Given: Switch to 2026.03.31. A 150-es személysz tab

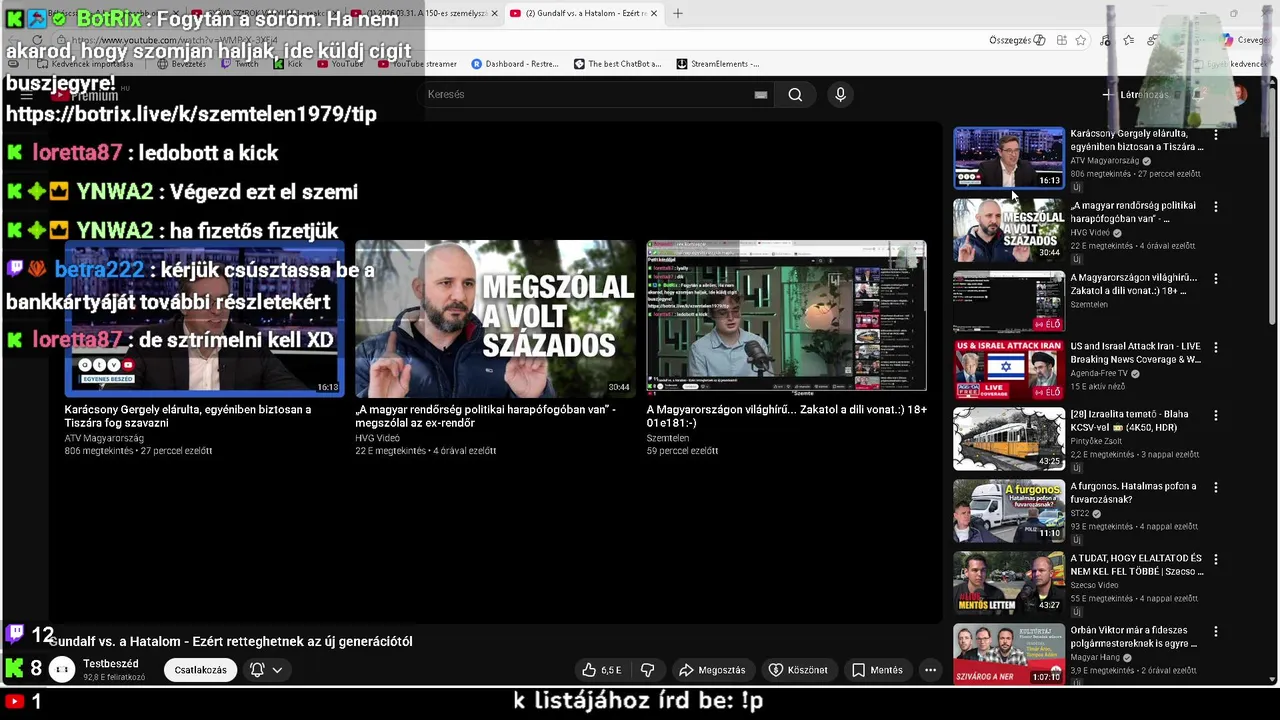Looking at the screenshot, I should (x=425, y=13).
